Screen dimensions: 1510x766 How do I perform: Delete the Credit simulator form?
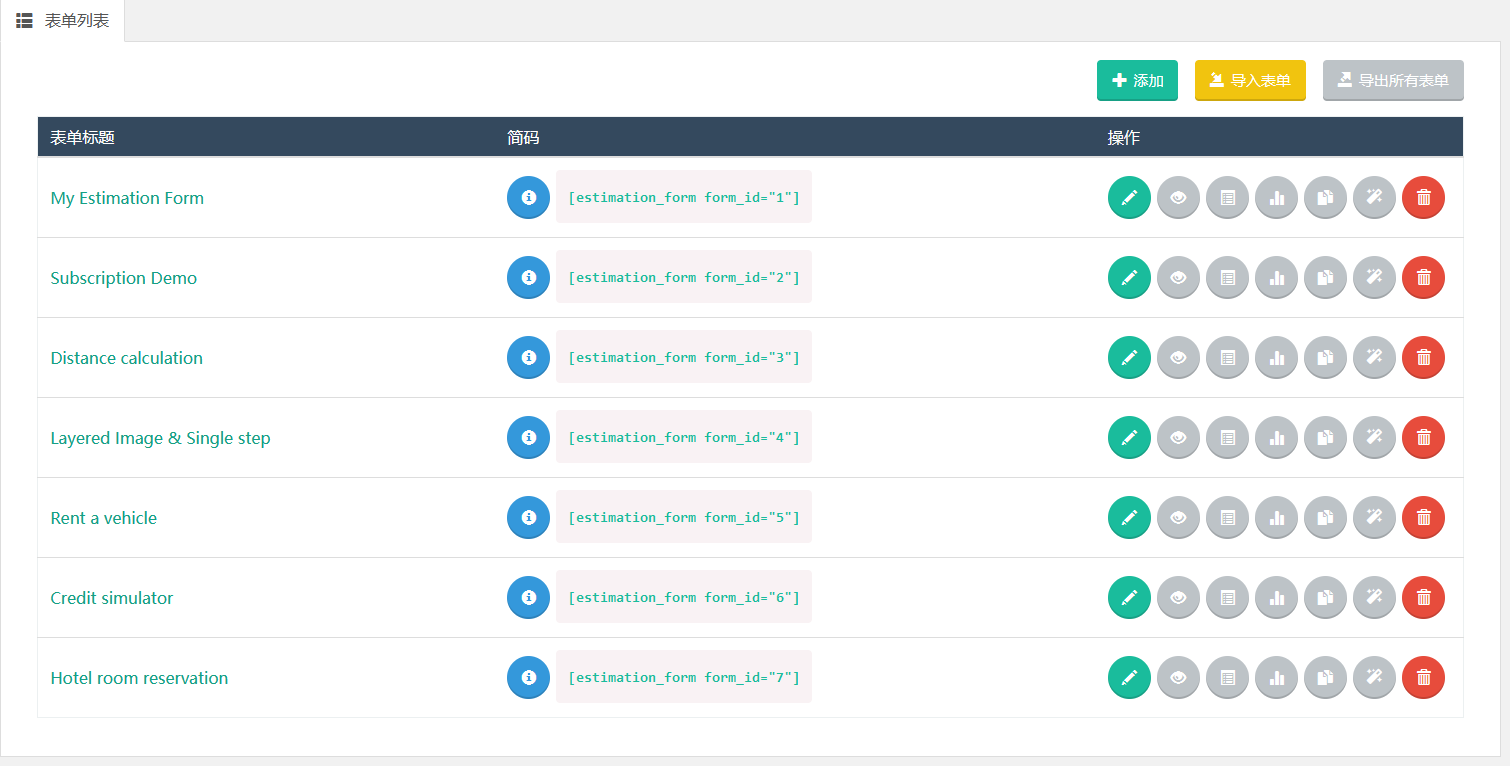[x=1424, y=597]
